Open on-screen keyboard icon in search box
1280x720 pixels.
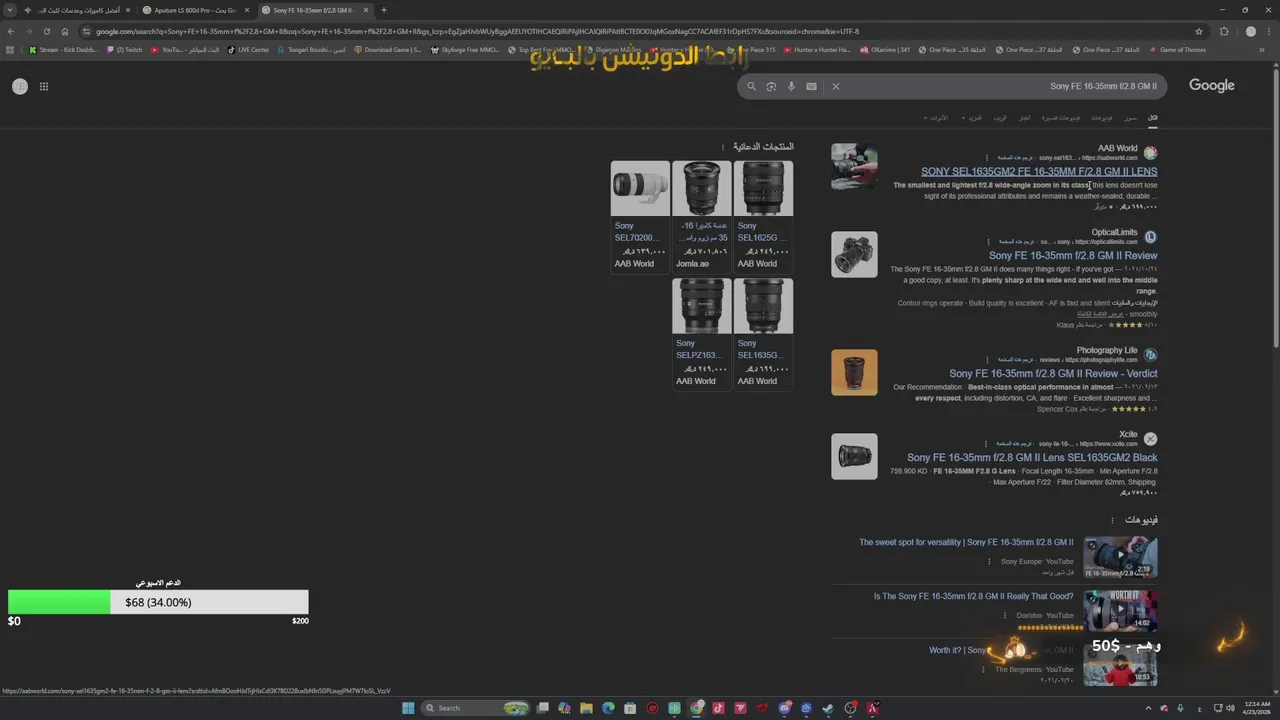pyautogui.click(x=811, y=86)
